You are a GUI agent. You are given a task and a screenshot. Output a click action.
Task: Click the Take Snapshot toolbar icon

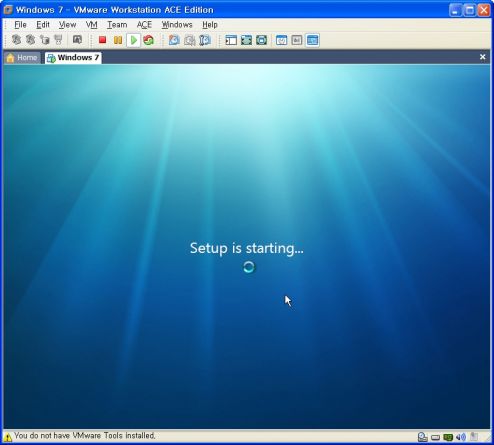174,40
